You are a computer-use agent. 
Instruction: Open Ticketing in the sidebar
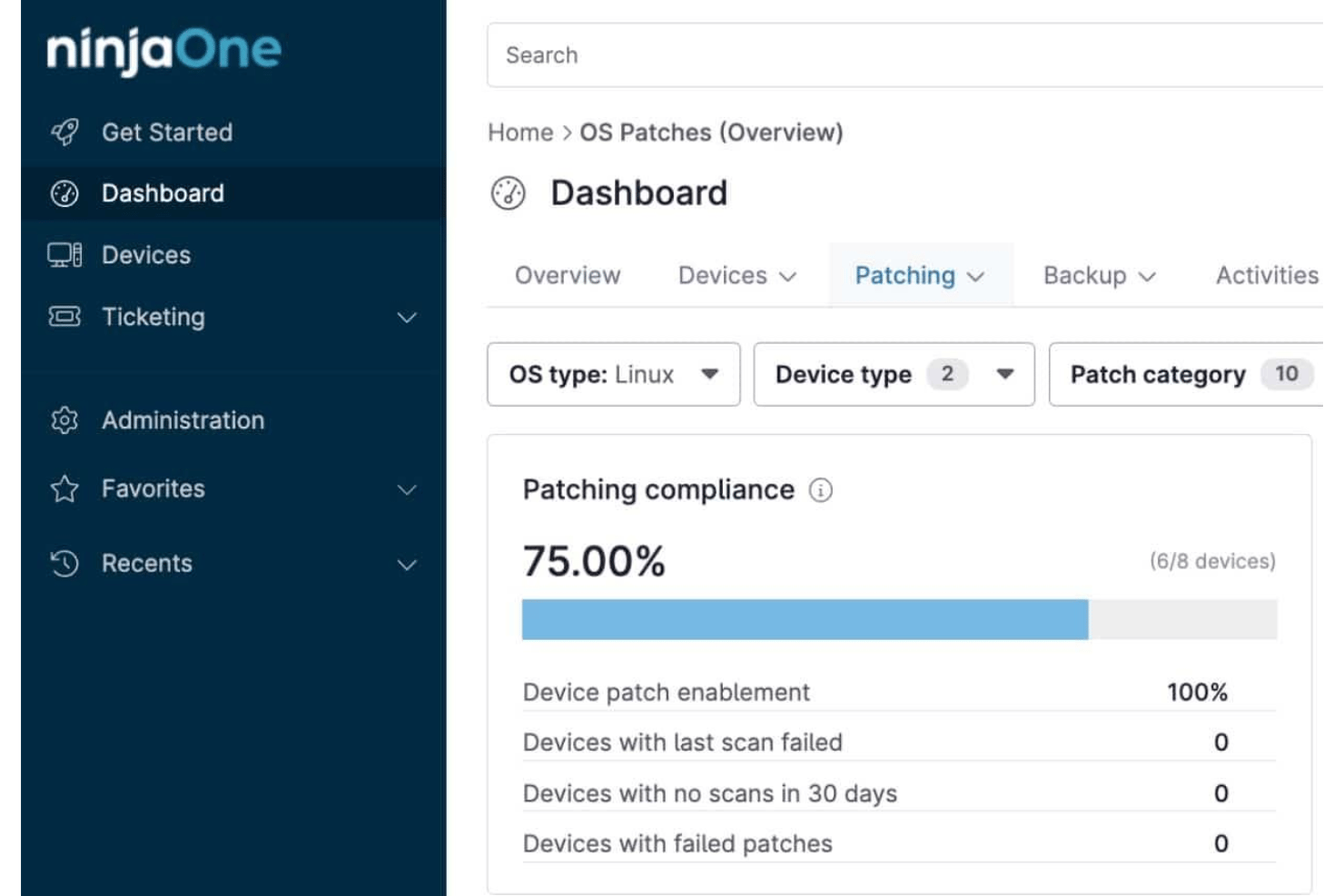(233, 317)
